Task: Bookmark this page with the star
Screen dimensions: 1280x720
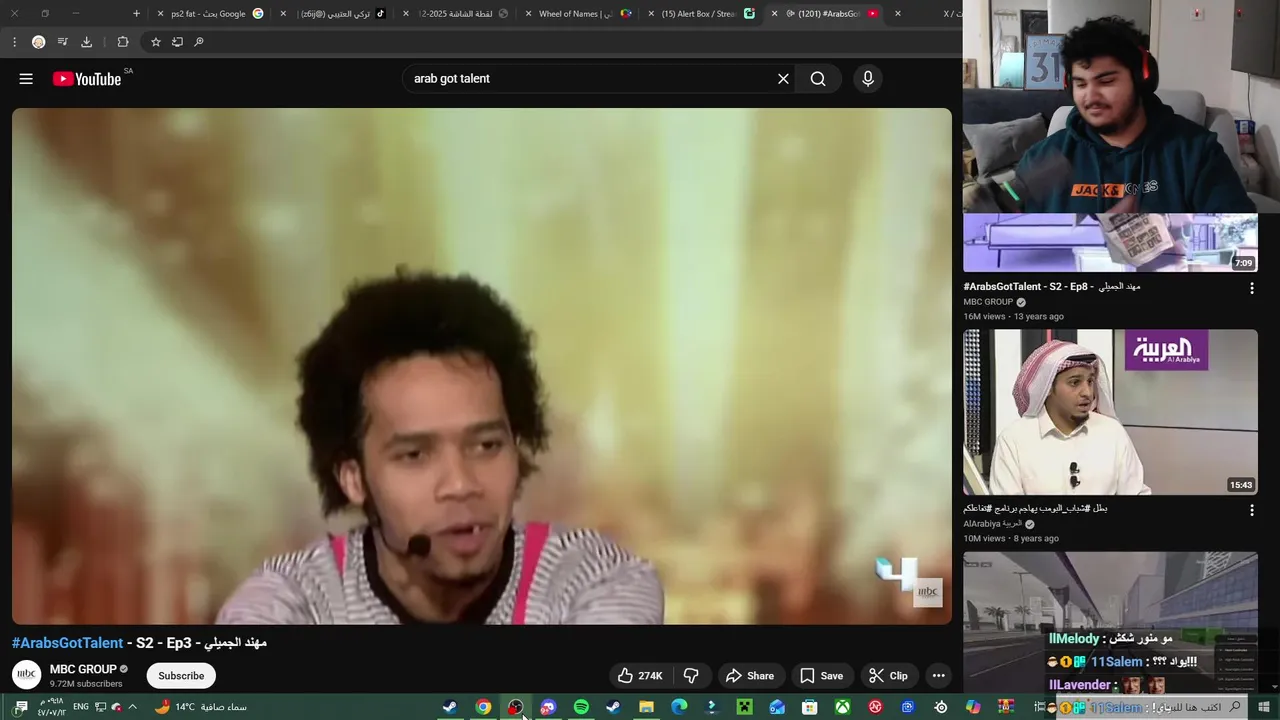Action: [156, 42]
